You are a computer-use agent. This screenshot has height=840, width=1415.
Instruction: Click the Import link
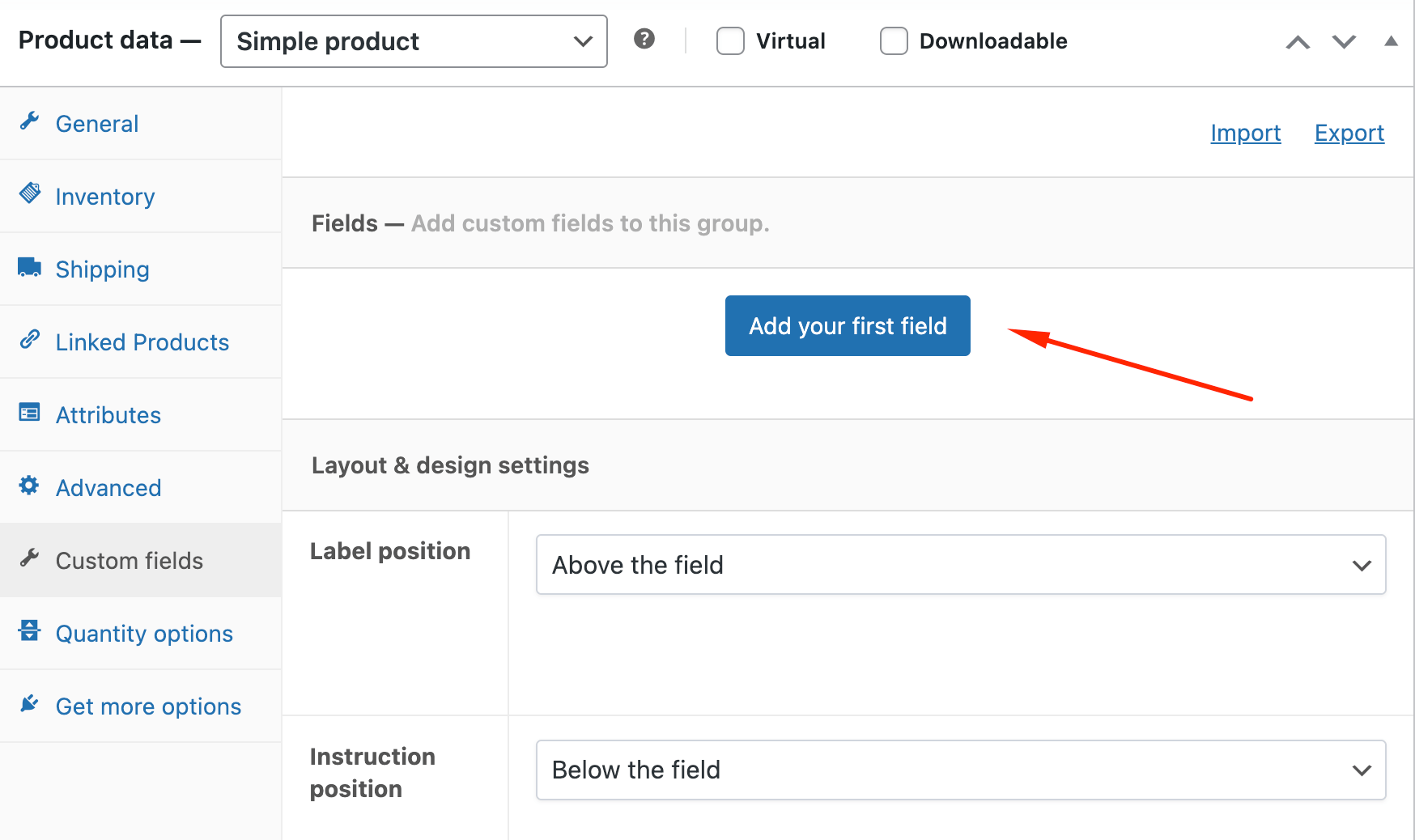(x=1245, y=132)
